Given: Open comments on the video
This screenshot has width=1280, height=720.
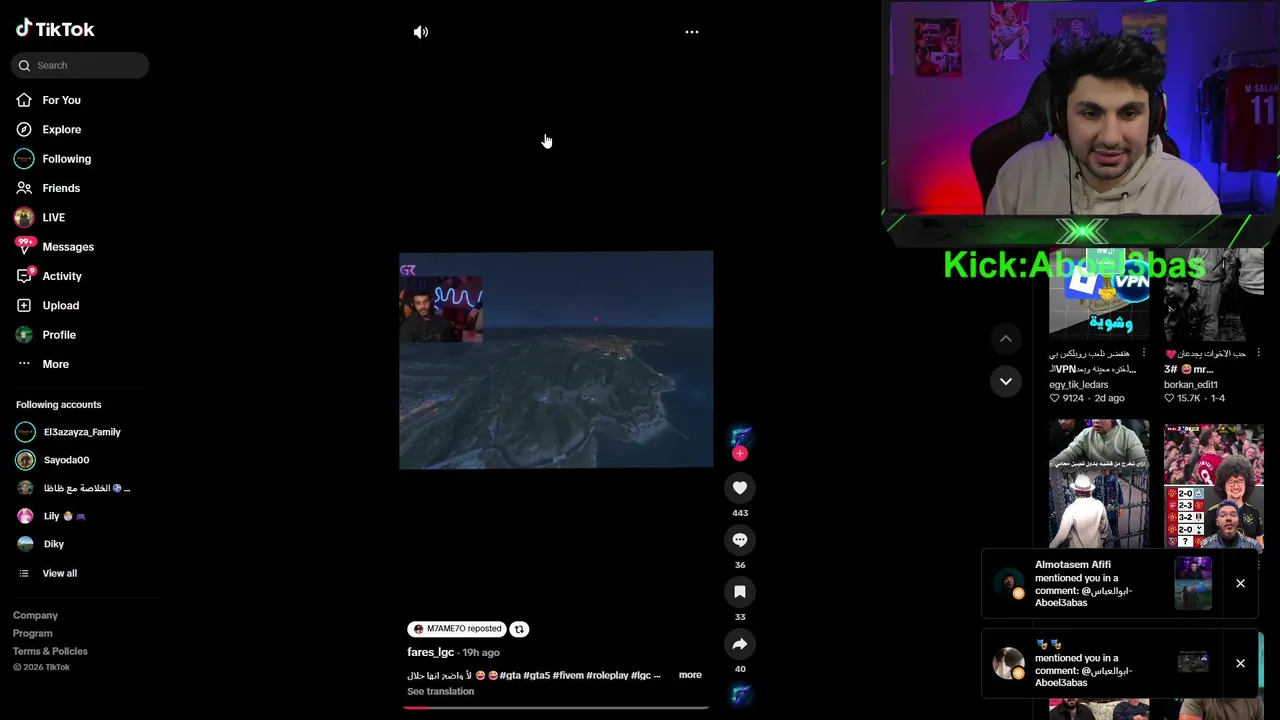Looking at the screenshot, I should (740, 540).
